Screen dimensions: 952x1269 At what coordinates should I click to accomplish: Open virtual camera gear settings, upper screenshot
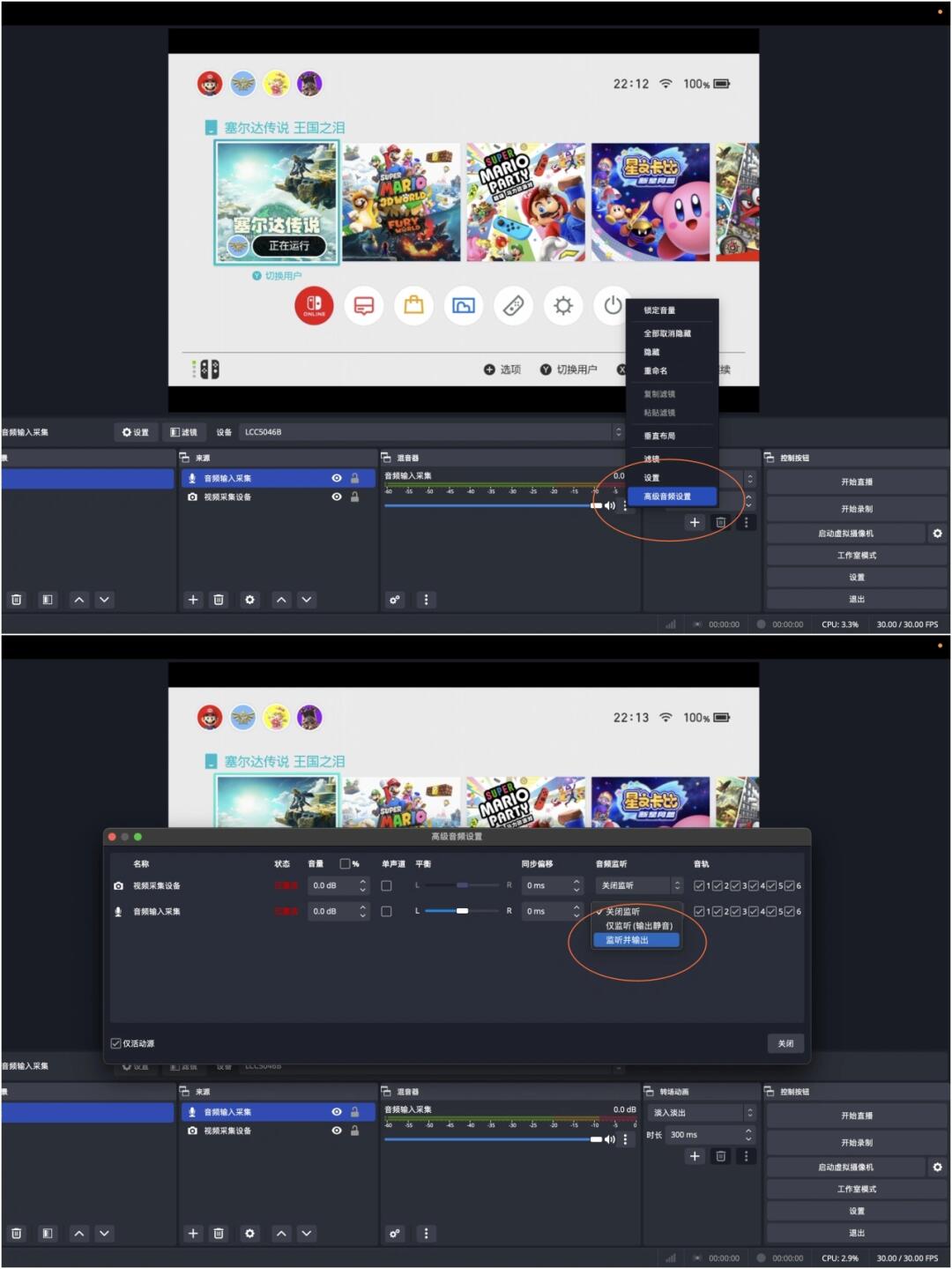click(x=937, y=534)
